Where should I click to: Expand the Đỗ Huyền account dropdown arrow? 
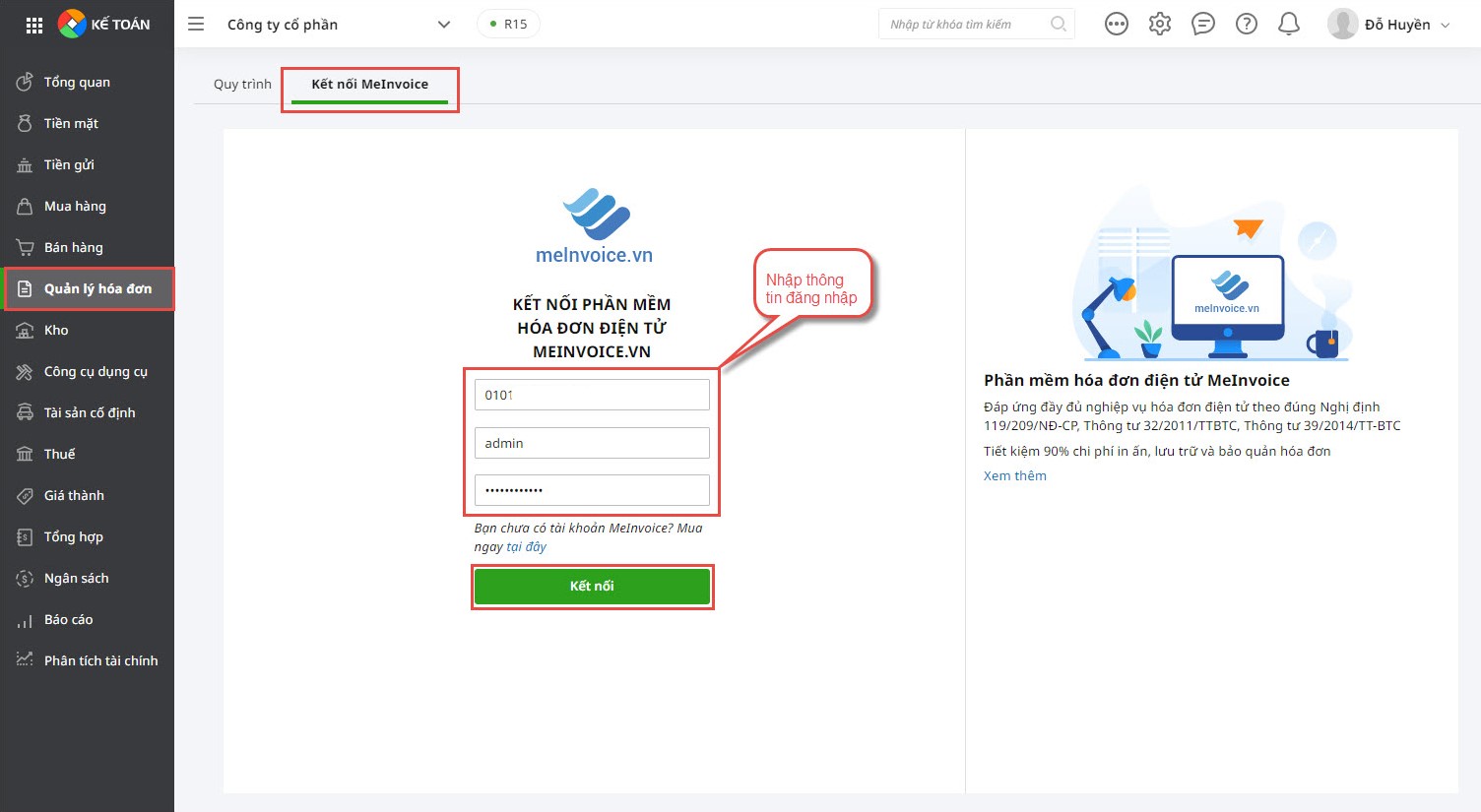1445,25
